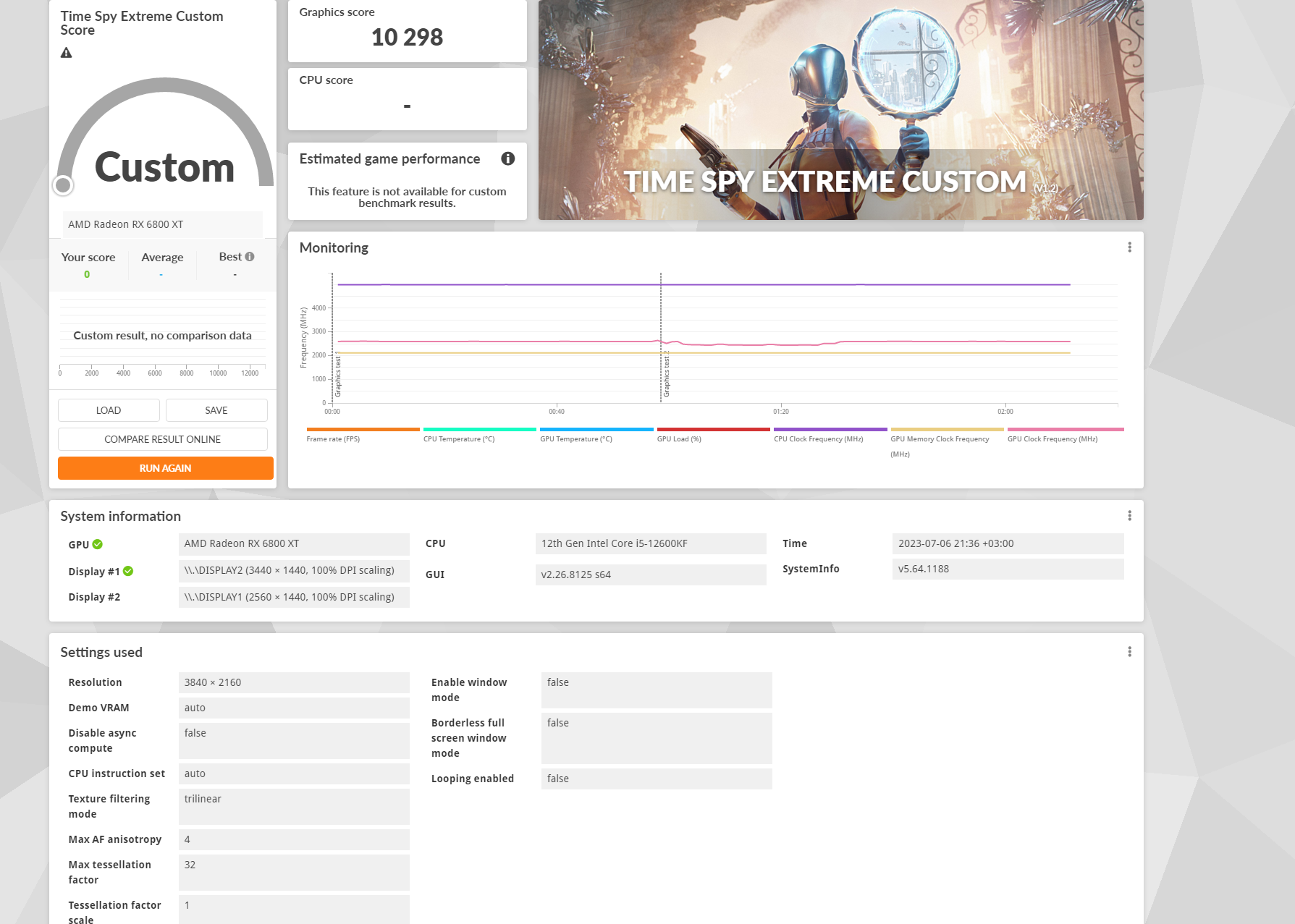Click the Average column label
The width and height of the screenshot is (1295, 924).
[x=162, y=258]
